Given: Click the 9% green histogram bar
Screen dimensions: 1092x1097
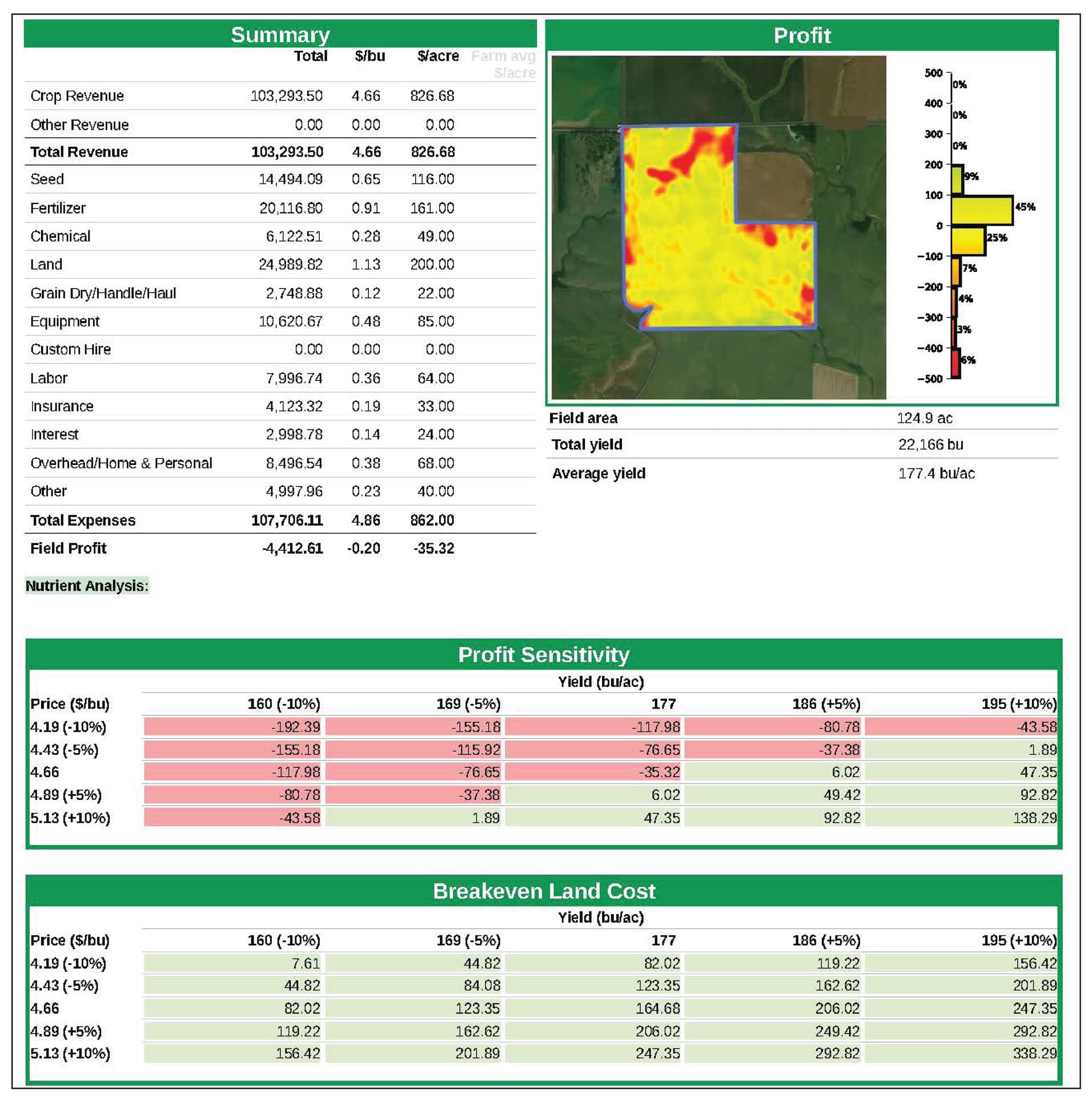Looking at the screenshot, I should pos(957,179).
